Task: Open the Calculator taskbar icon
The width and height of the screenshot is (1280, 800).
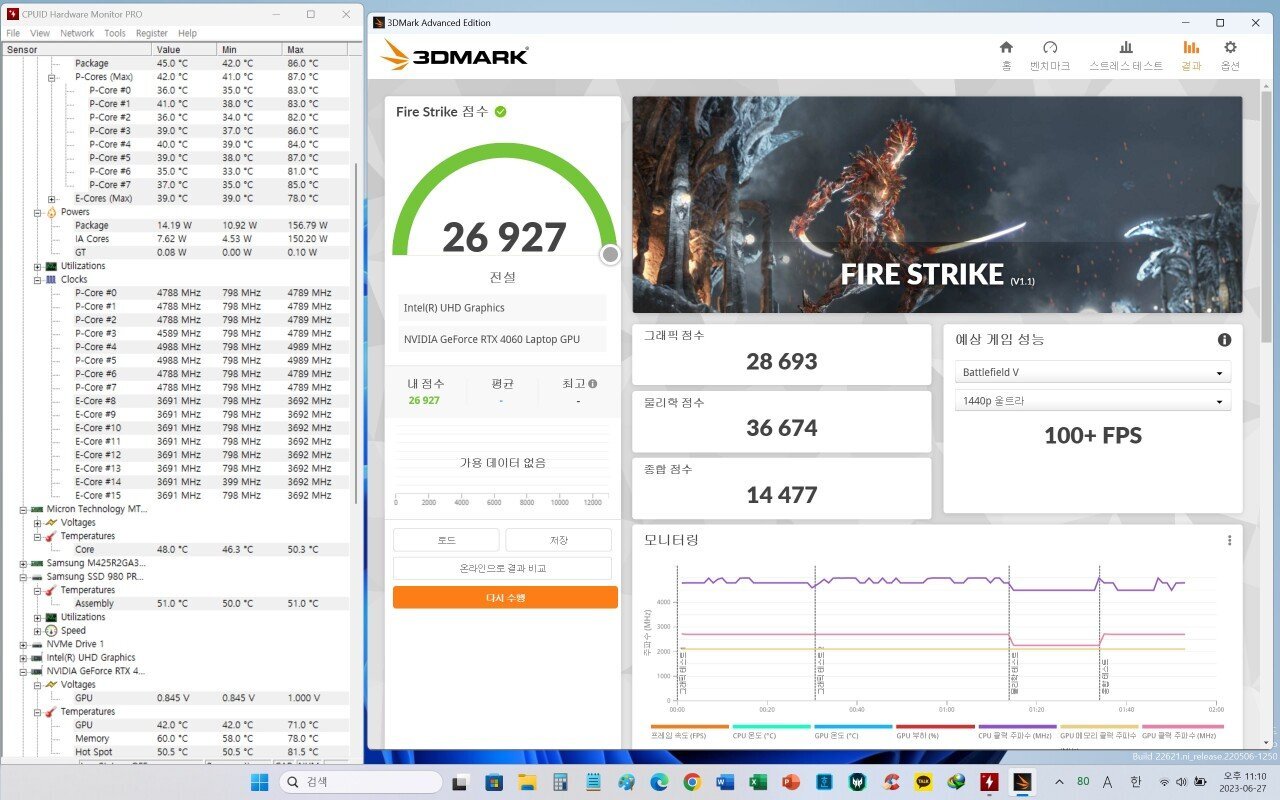Action: 560,782
